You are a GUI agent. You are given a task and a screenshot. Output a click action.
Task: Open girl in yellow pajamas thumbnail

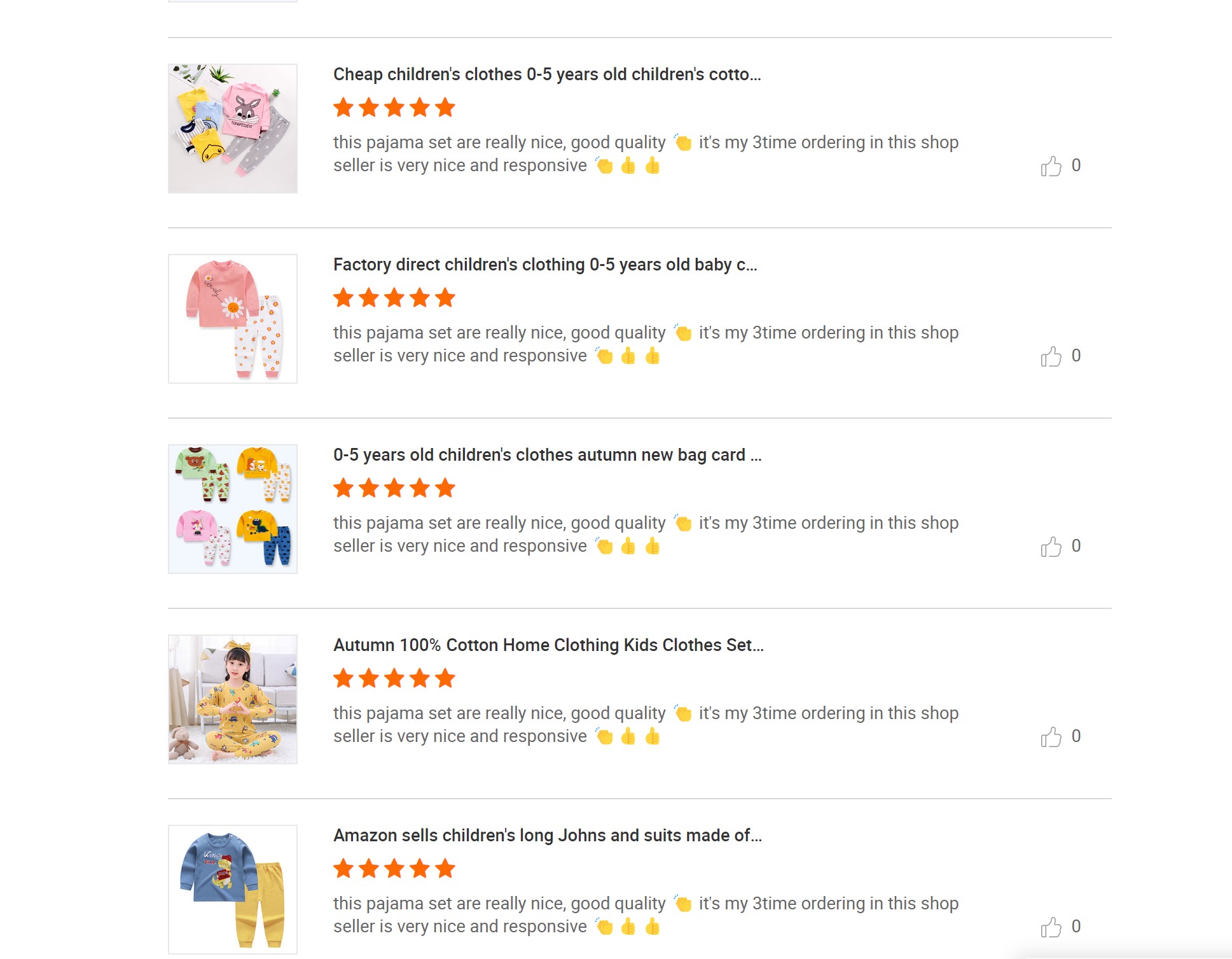tap(233, 699)
